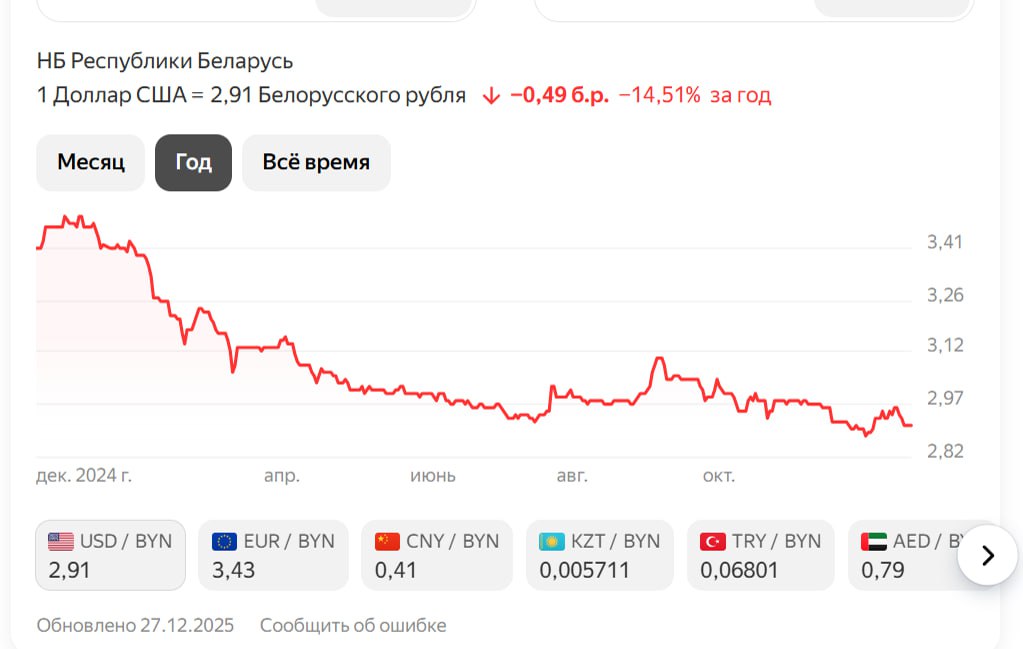Screen dimensions: 1023x649
Task: Open the CNY / BYN rate
Action: click(x=436, y=555)
